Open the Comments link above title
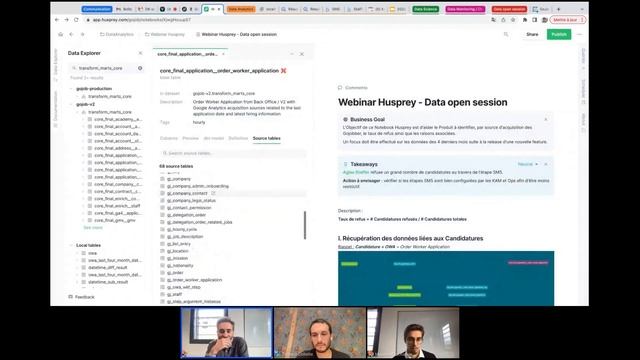This screenshot has width=640, height=360. (x=353, y=88)
